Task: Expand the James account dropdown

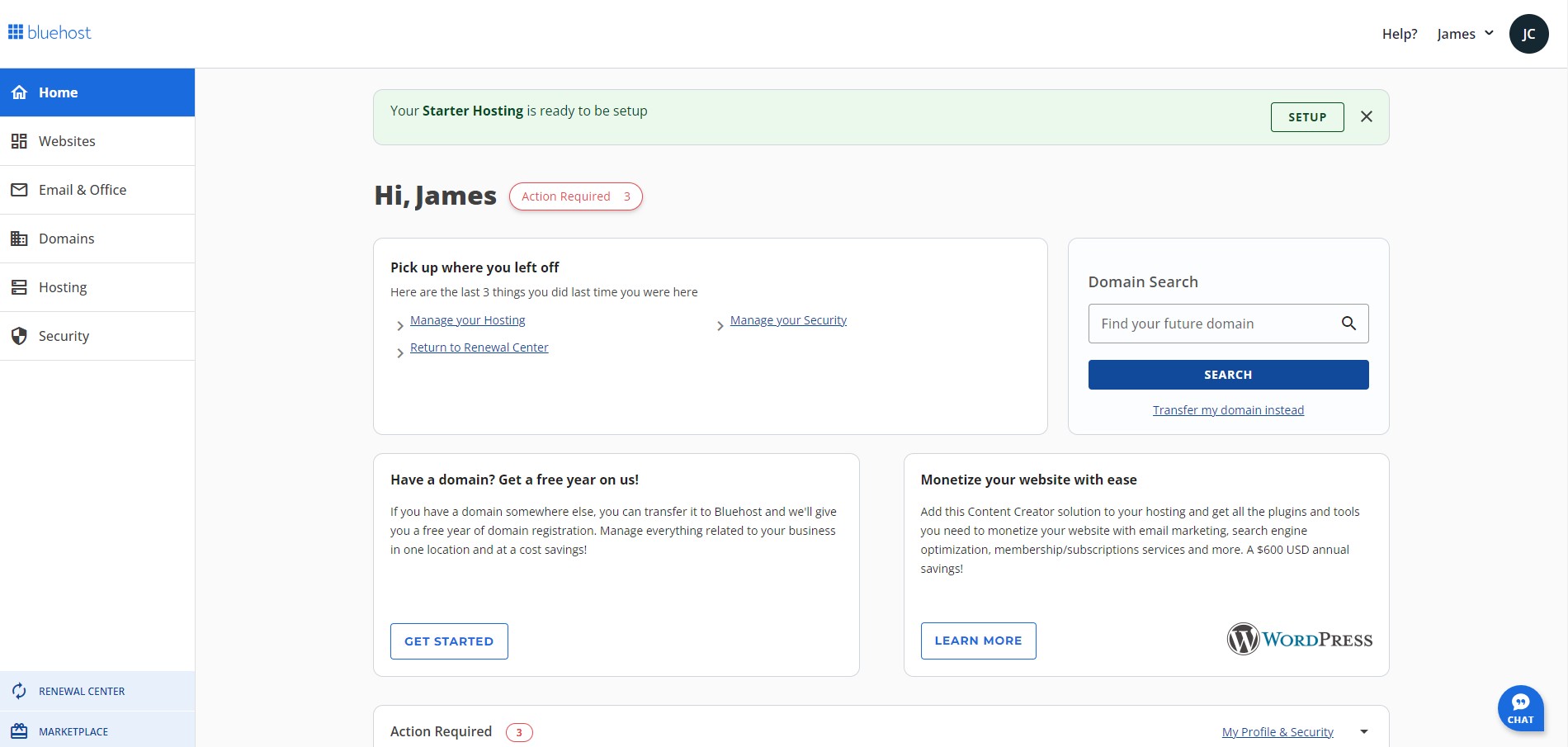Action: tap(1465, 34)
